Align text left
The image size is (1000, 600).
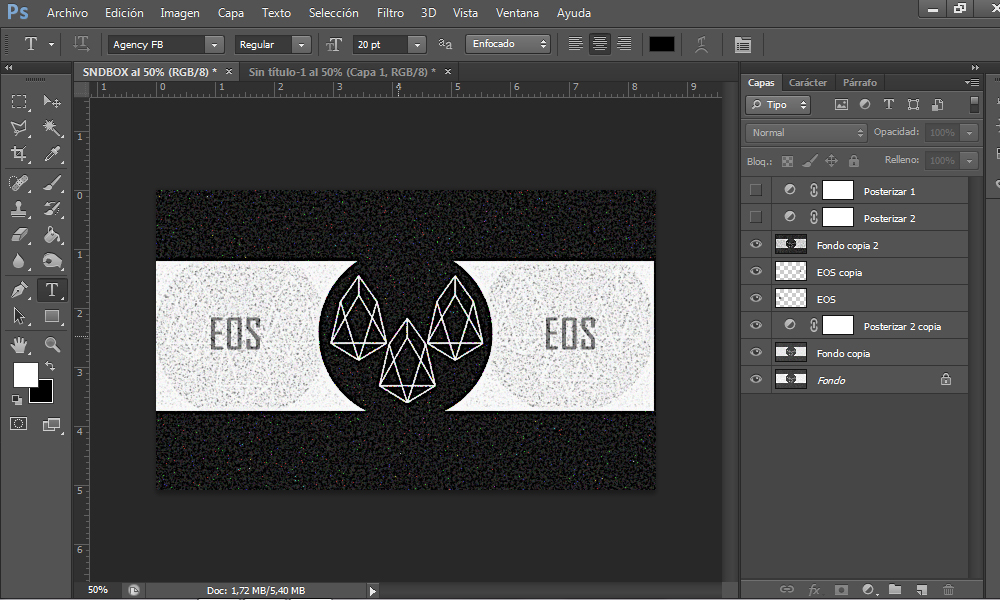(x=575, y=44)
